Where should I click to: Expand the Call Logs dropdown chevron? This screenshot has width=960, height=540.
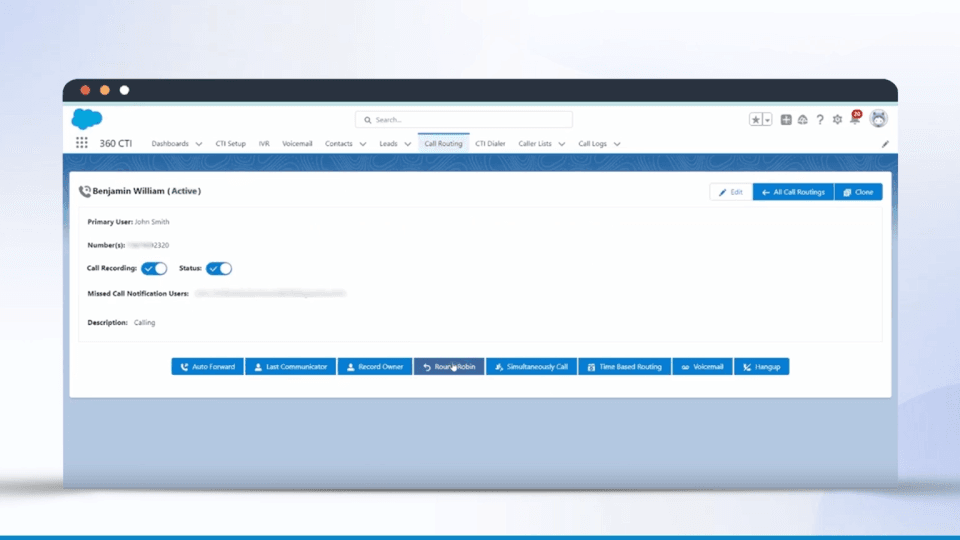point(617,144)
